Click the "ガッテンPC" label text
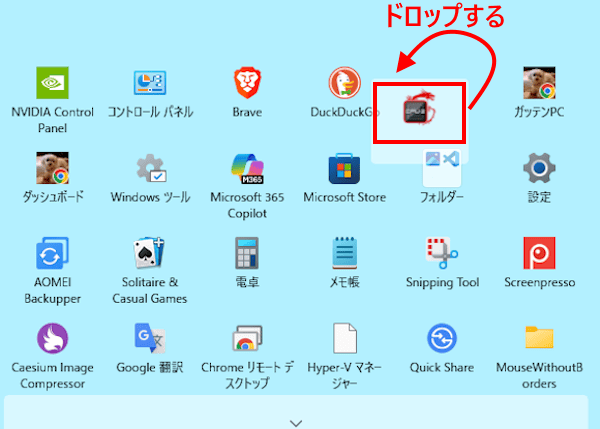The height and width of the screenshot is (429, 600). click(x=539, y=112)
